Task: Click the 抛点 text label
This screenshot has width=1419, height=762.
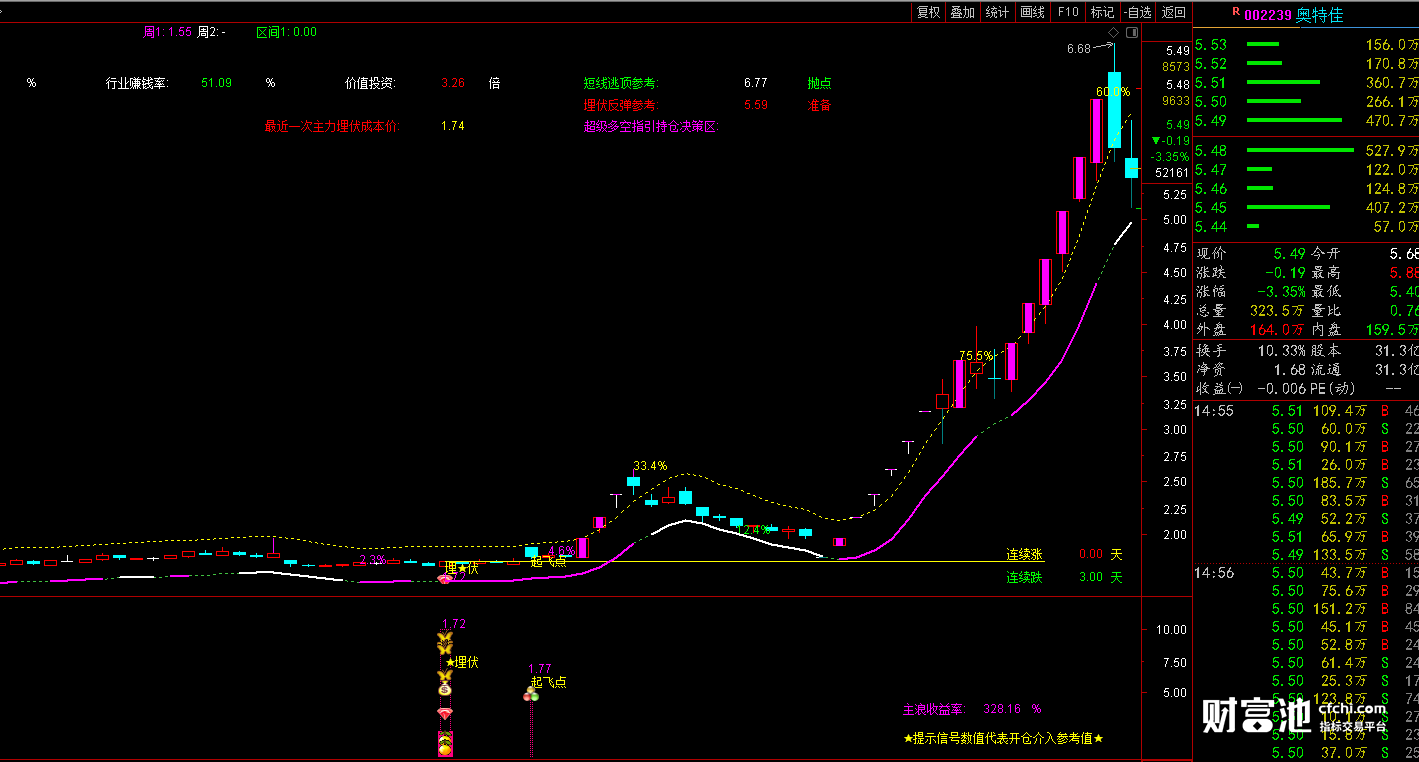Action: [x=820, y=83]
